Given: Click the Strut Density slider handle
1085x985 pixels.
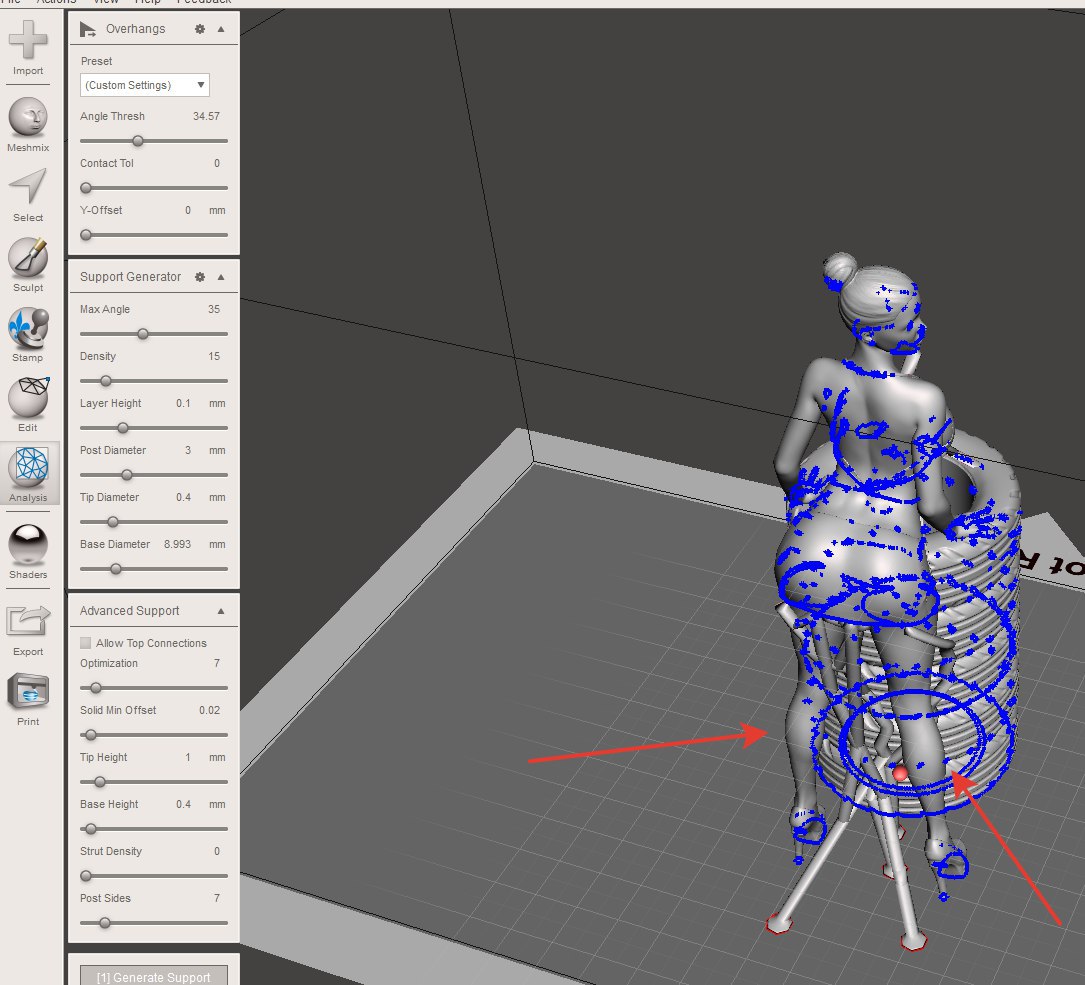Looking at the screenshot, I should [x=86, y=877].
